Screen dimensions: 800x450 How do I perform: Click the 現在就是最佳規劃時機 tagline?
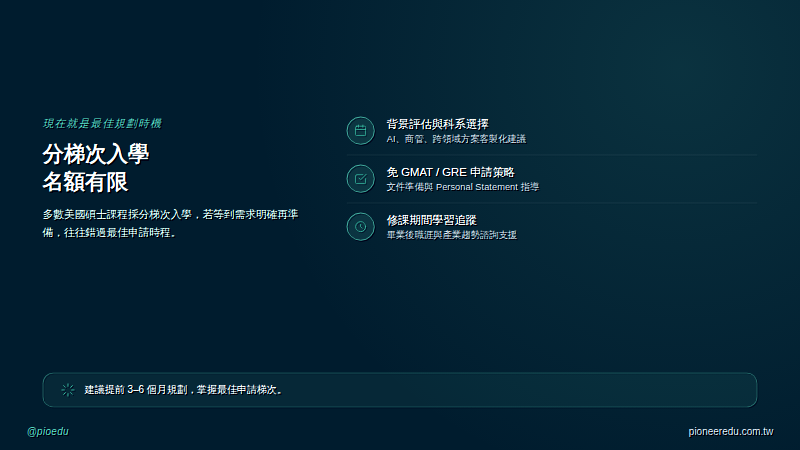click(x=102, y=123)
